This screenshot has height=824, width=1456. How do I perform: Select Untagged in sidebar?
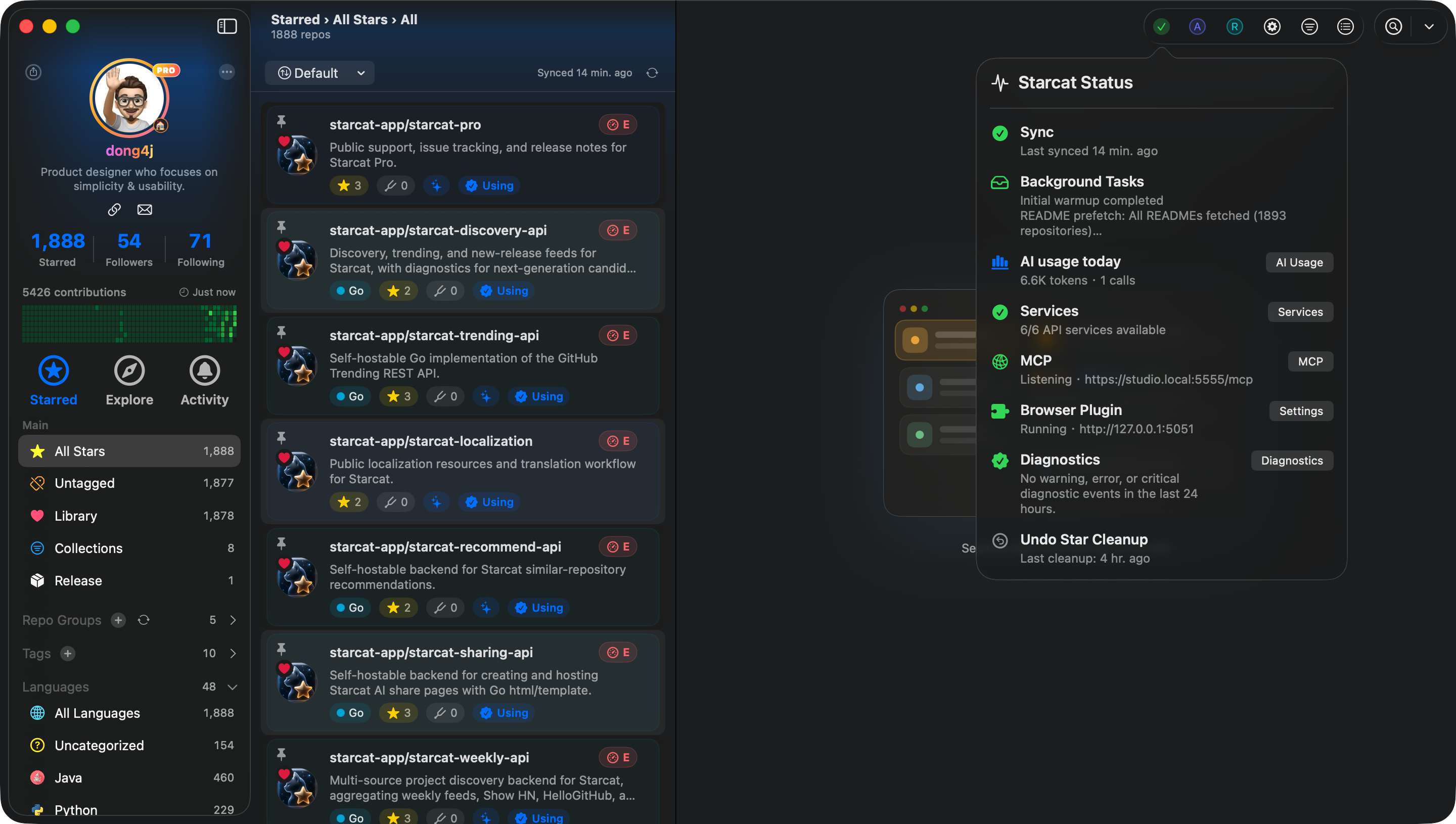tap(129, 483)
